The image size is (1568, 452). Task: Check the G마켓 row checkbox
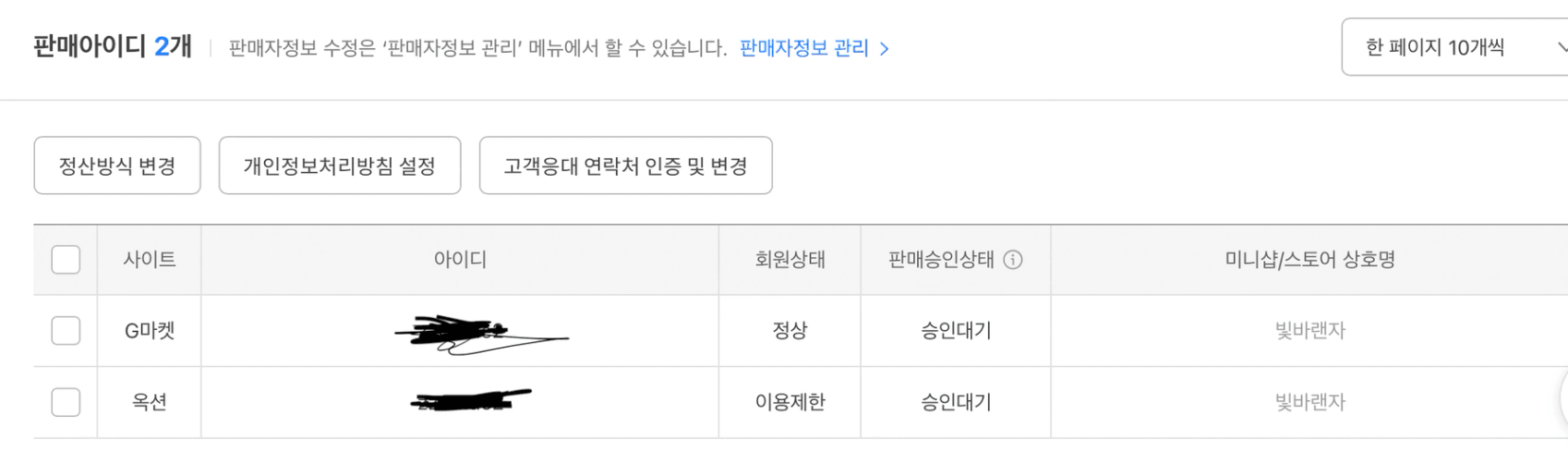tap(66, 331)
